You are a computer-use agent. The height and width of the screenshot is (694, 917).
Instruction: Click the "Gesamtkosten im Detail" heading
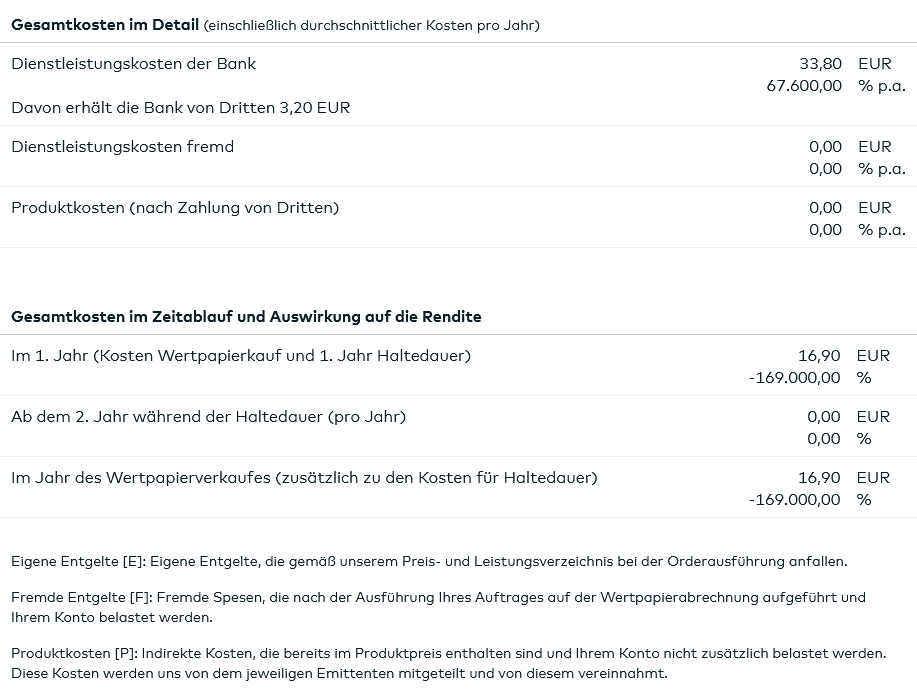(104, 25)
